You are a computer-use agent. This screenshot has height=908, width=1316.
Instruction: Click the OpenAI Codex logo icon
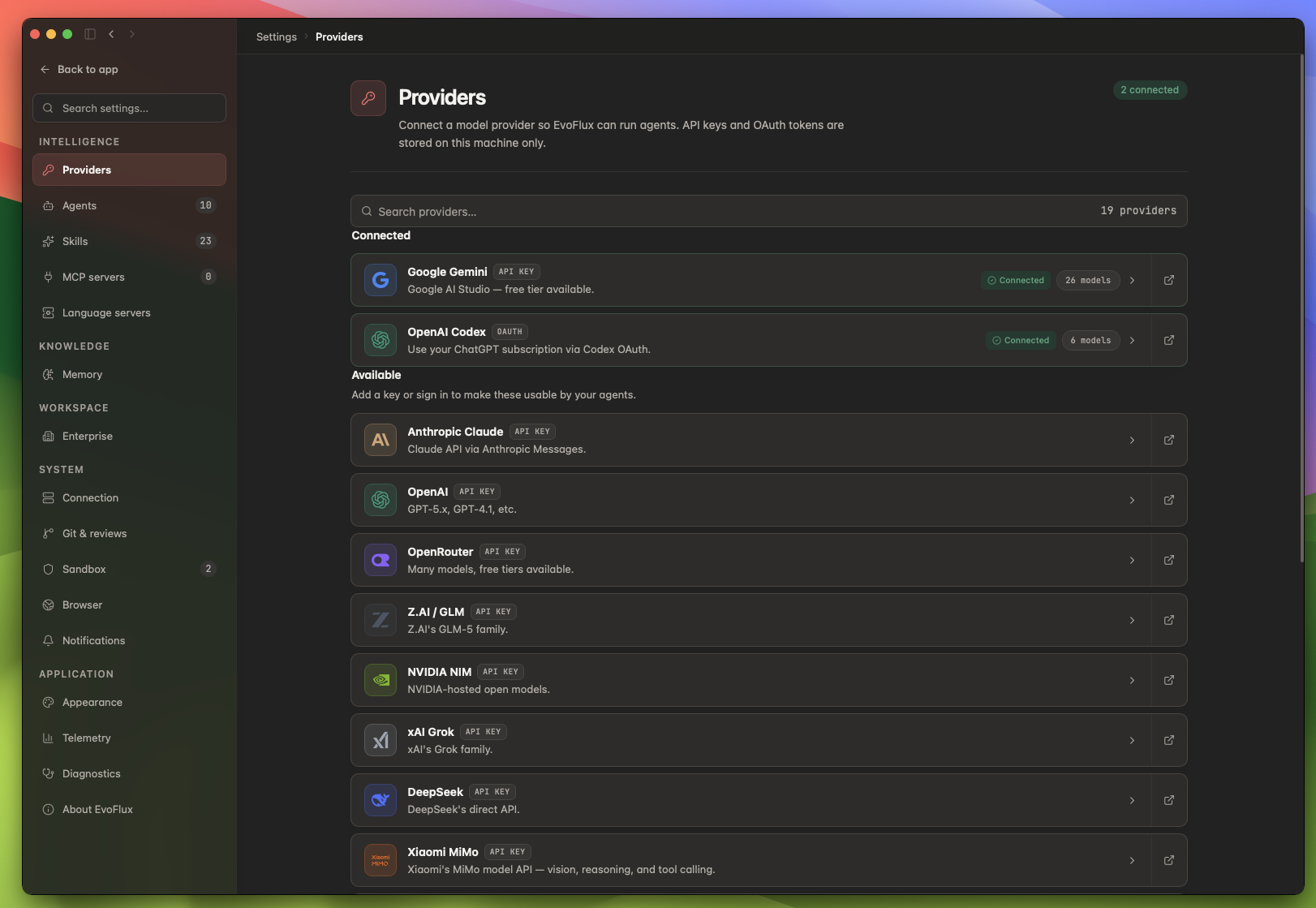[x=380, y=340]
